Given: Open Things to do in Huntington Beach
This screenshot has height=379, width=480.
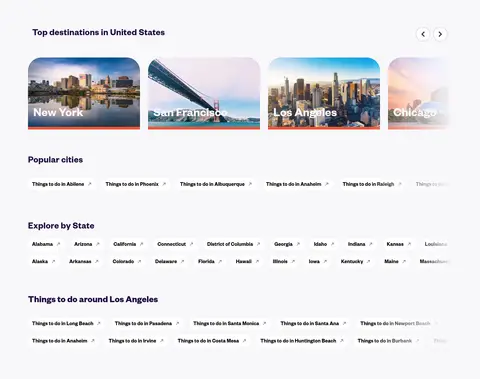Looking at the screenshot, I should coord(302,341).
